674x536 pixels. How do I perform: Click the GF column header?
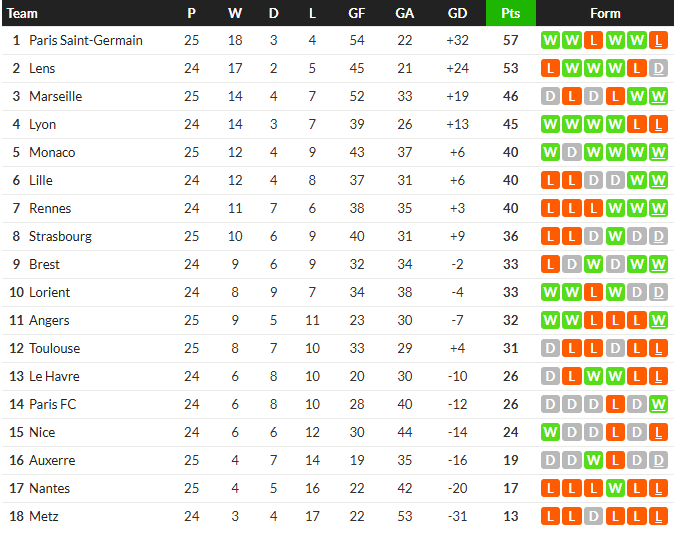click(x=356, y=13)
